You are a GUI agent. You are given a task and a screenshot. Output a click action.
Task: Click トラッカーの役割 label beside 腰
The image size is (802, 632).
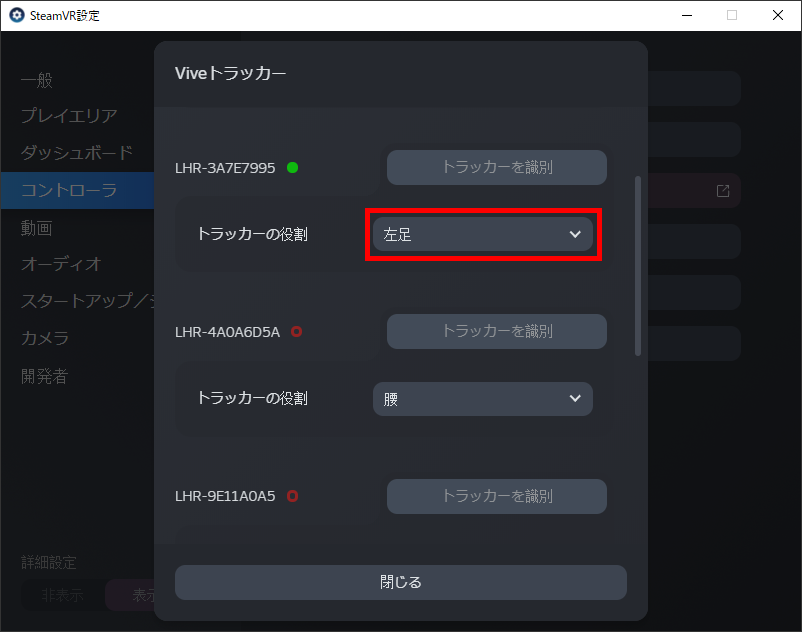(252, 398)
